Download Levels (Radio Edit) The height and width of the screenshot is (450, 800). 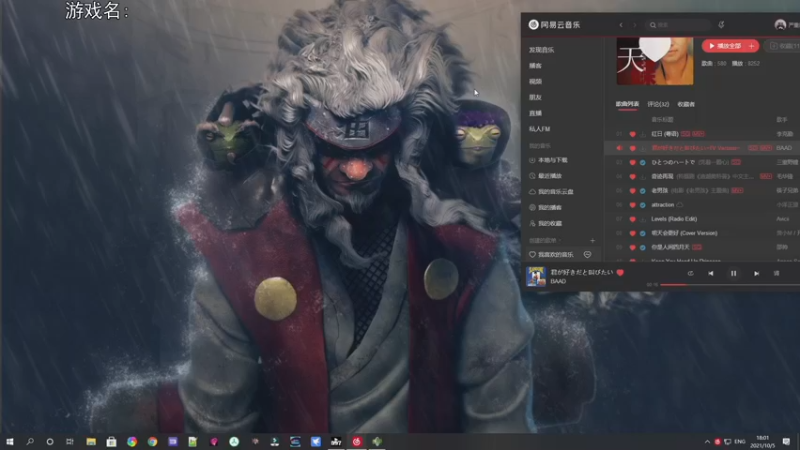pyautogui.click(x=643, y=219)
